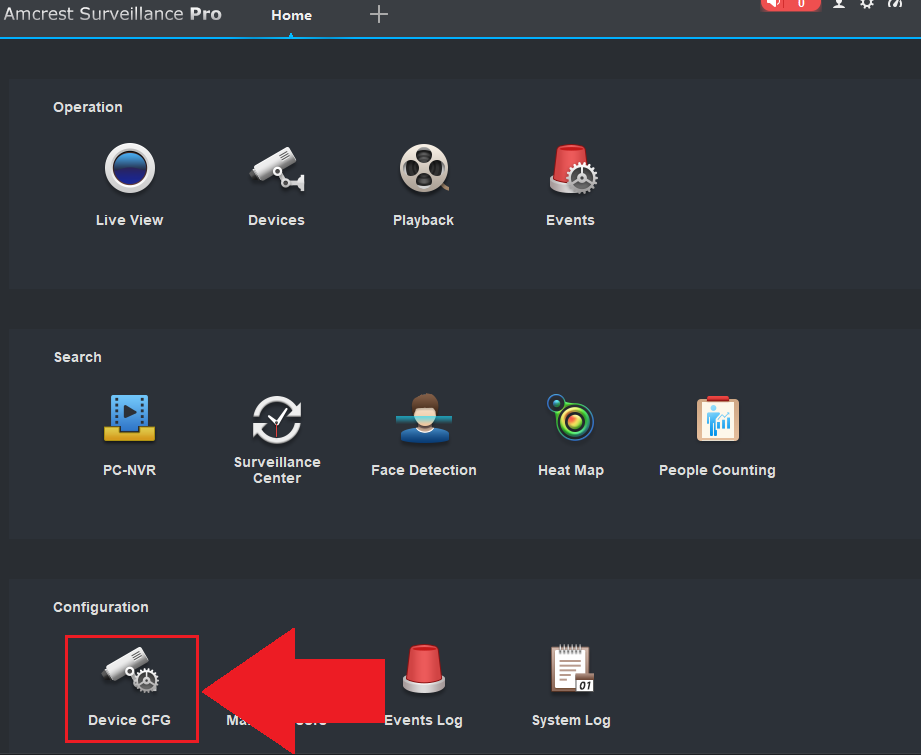Click the system gauge icon
Viewport: 921px width, 755px height.
point(895,4)
